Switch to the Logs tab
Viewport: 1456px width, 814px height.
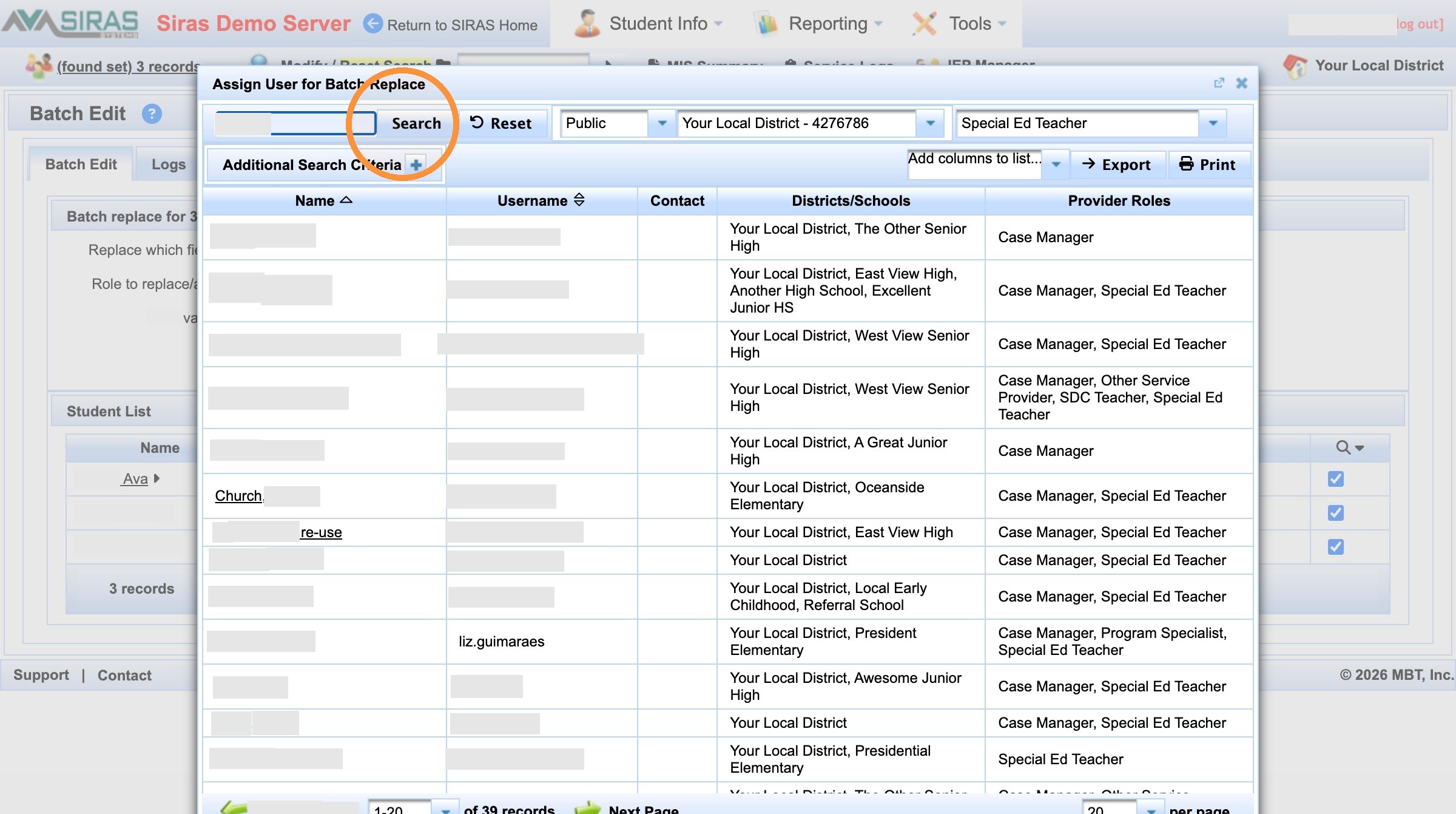[168, 164]
